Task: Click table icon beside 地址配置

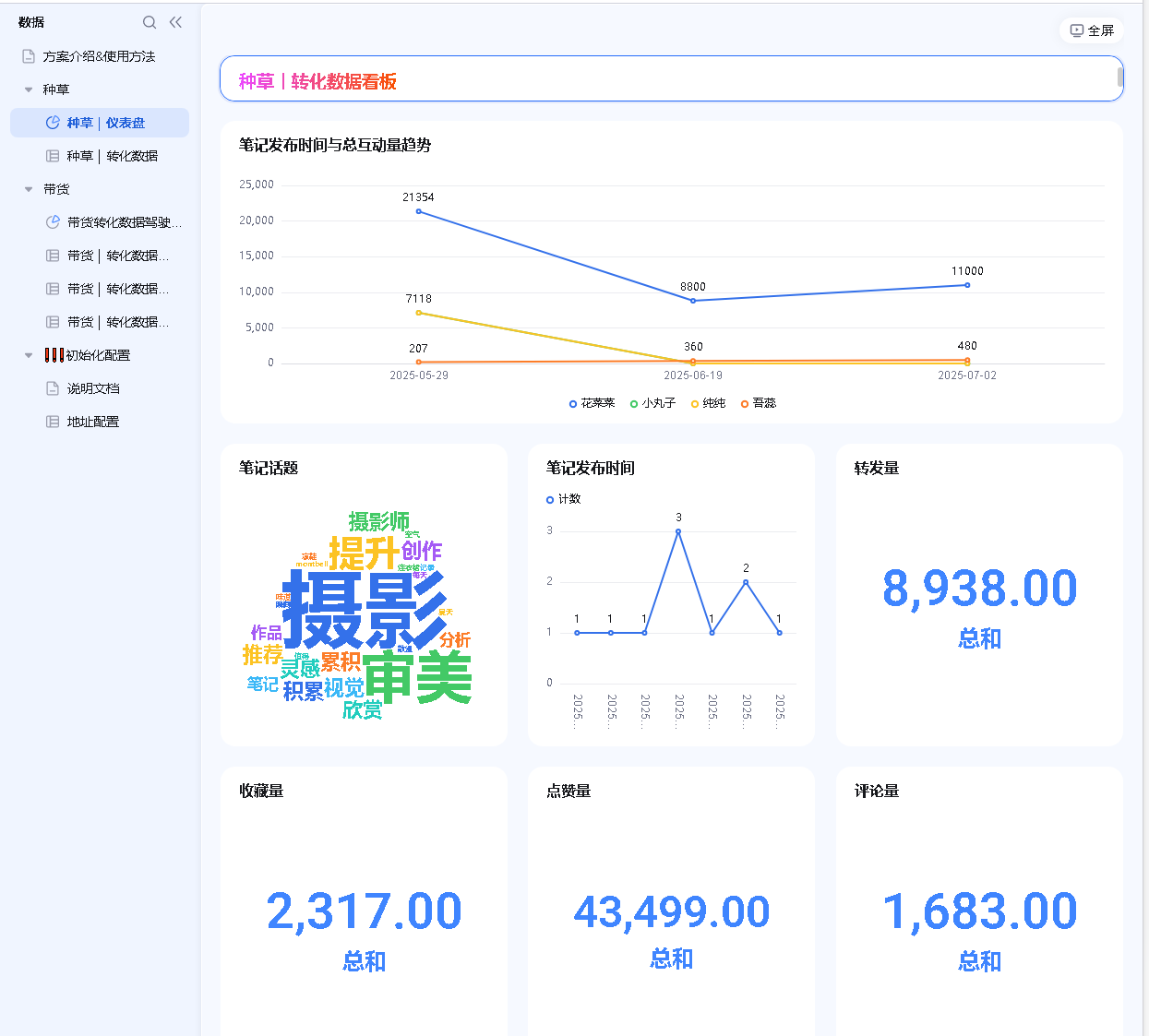Action: click(53, 422)
